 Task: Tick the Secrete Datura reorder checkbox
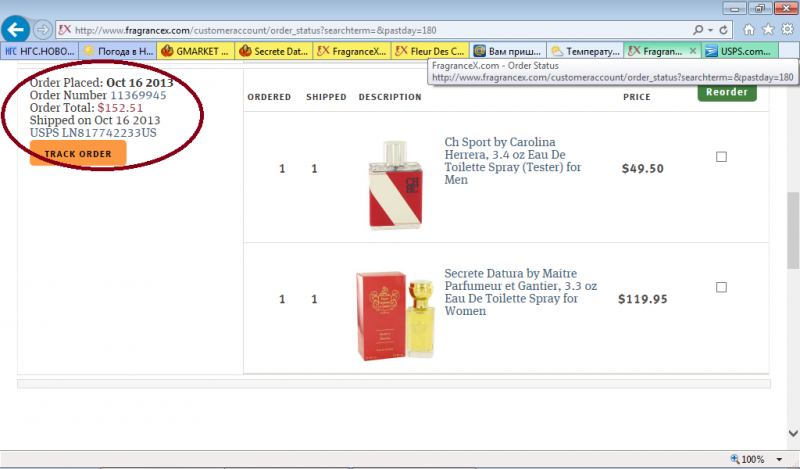coord(721,287)
